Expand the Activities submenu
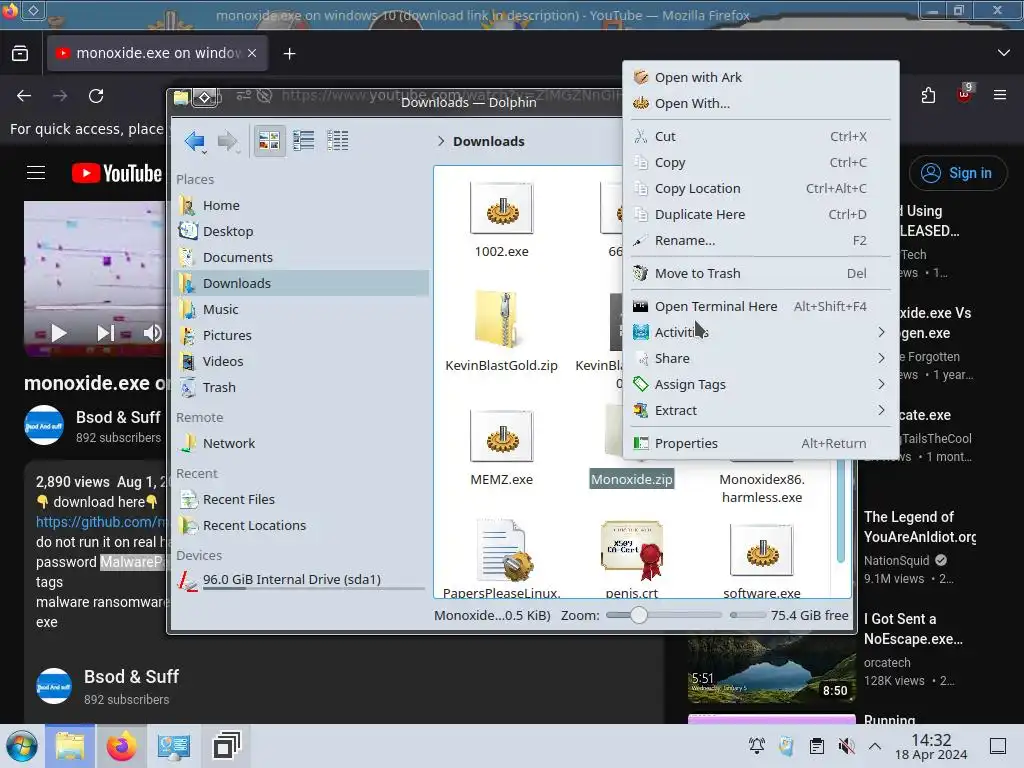Screen dimensions: 1024x768 pos(761,332)
